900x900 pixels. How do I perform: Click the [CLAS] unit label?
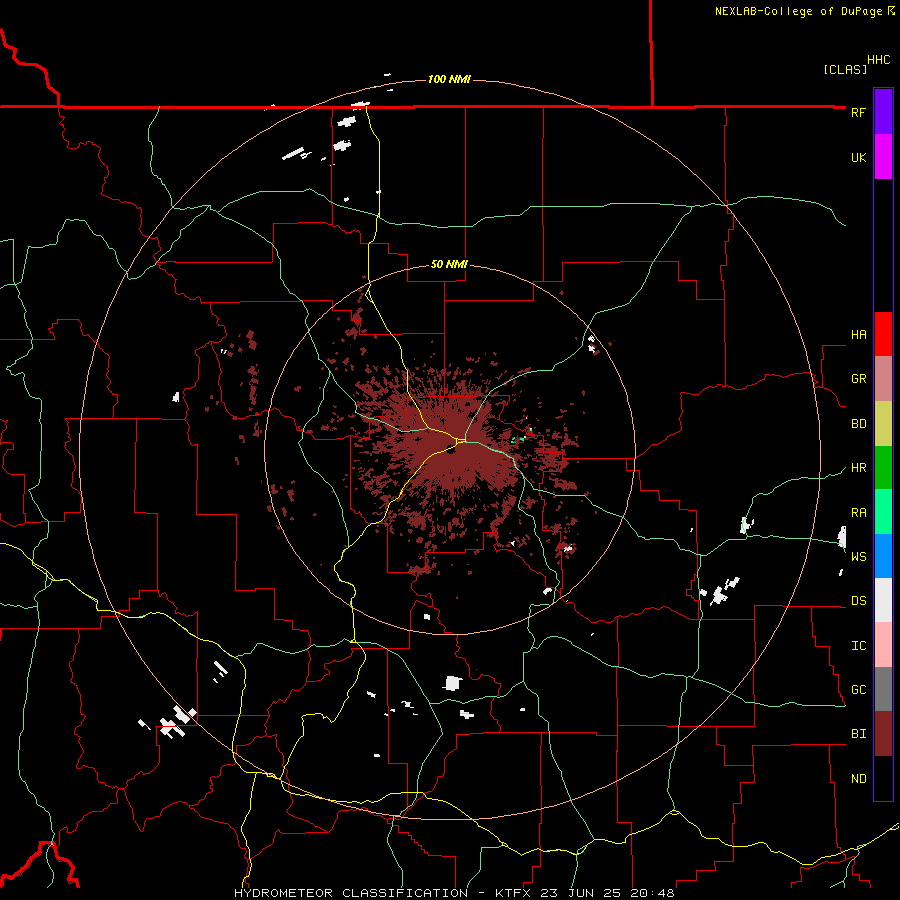[845, 69]
